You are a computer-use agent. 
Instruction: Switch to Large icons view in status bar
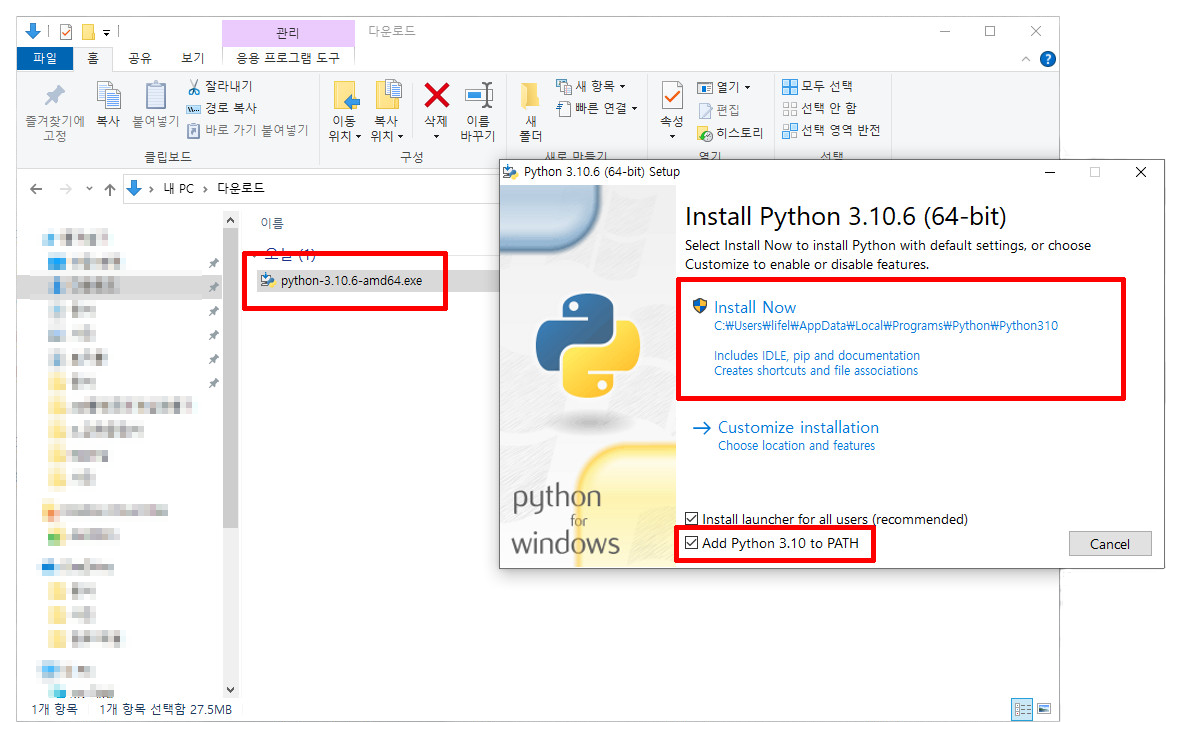click(x=1045, y=709)
